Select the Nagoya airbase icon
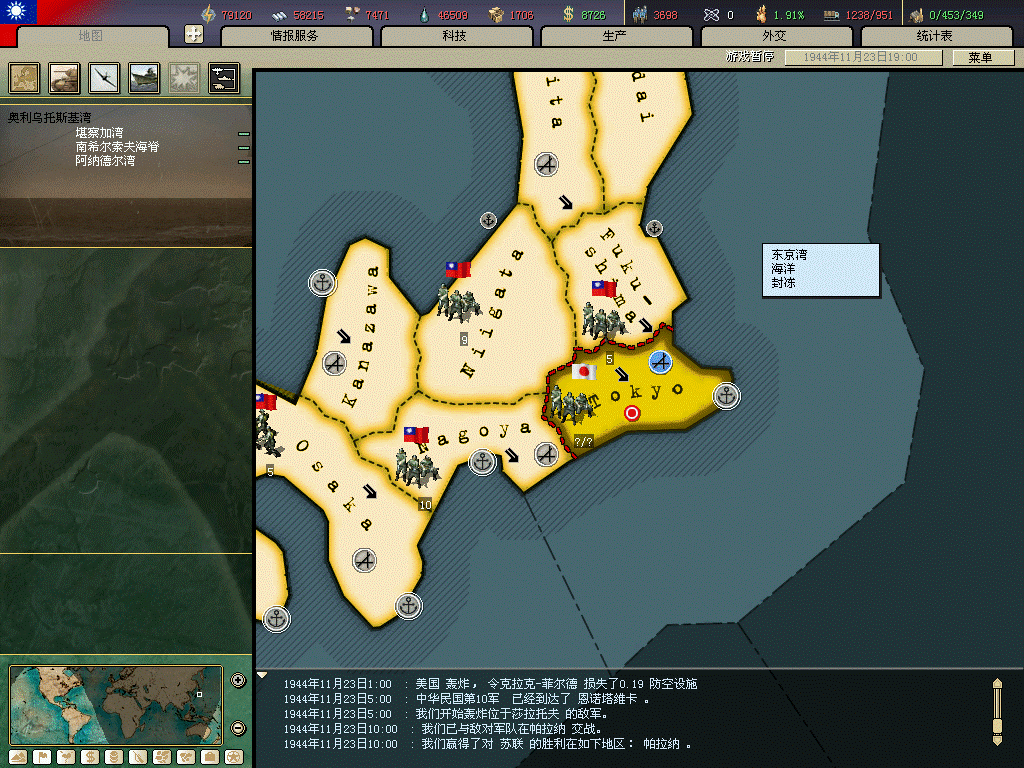Image resolution: width=1024 pixels, height=768 pixels. (x=547, y=453)
